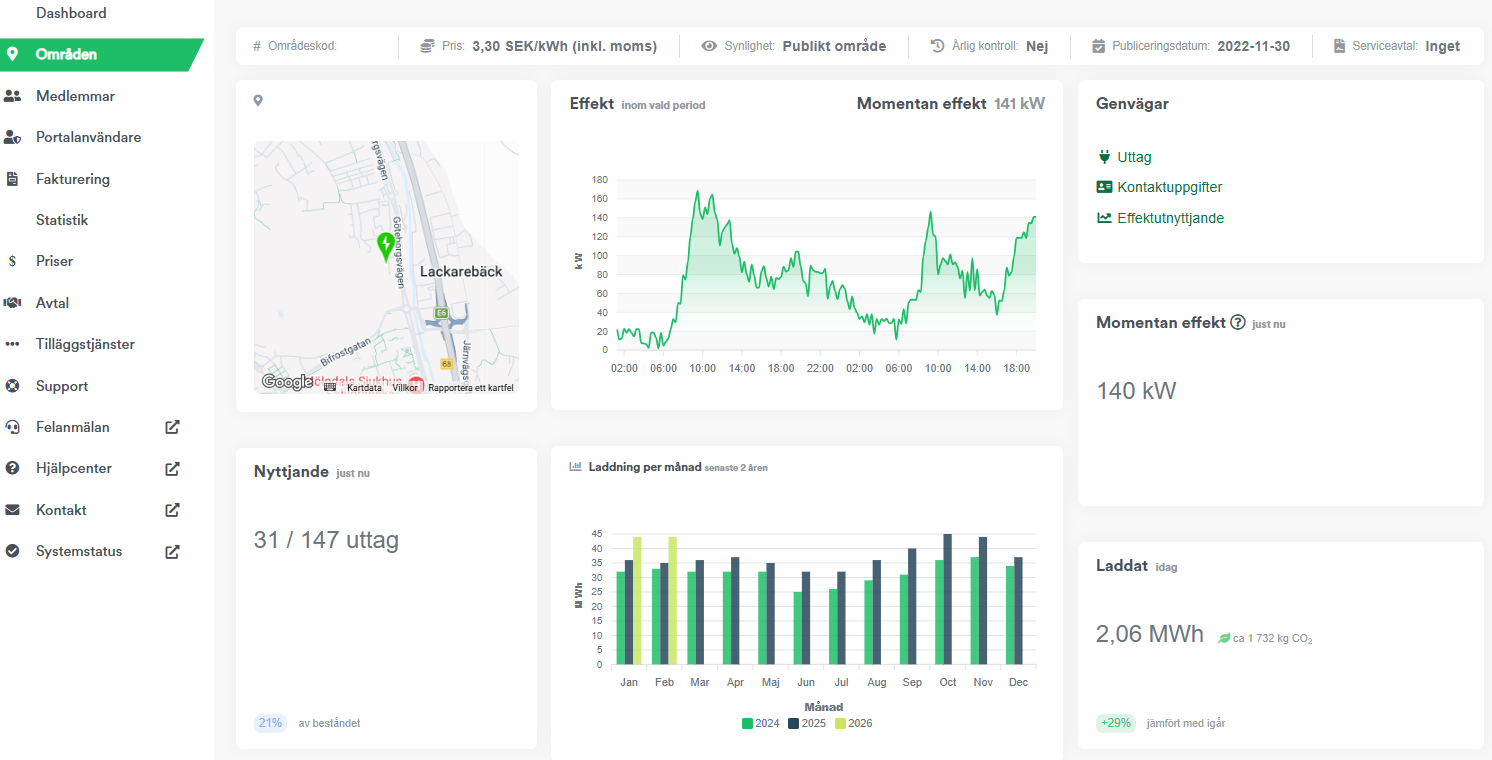Toggle the 2024 series in chart legend
Viewport: 1492px width, 760px height.
[760, 723]
